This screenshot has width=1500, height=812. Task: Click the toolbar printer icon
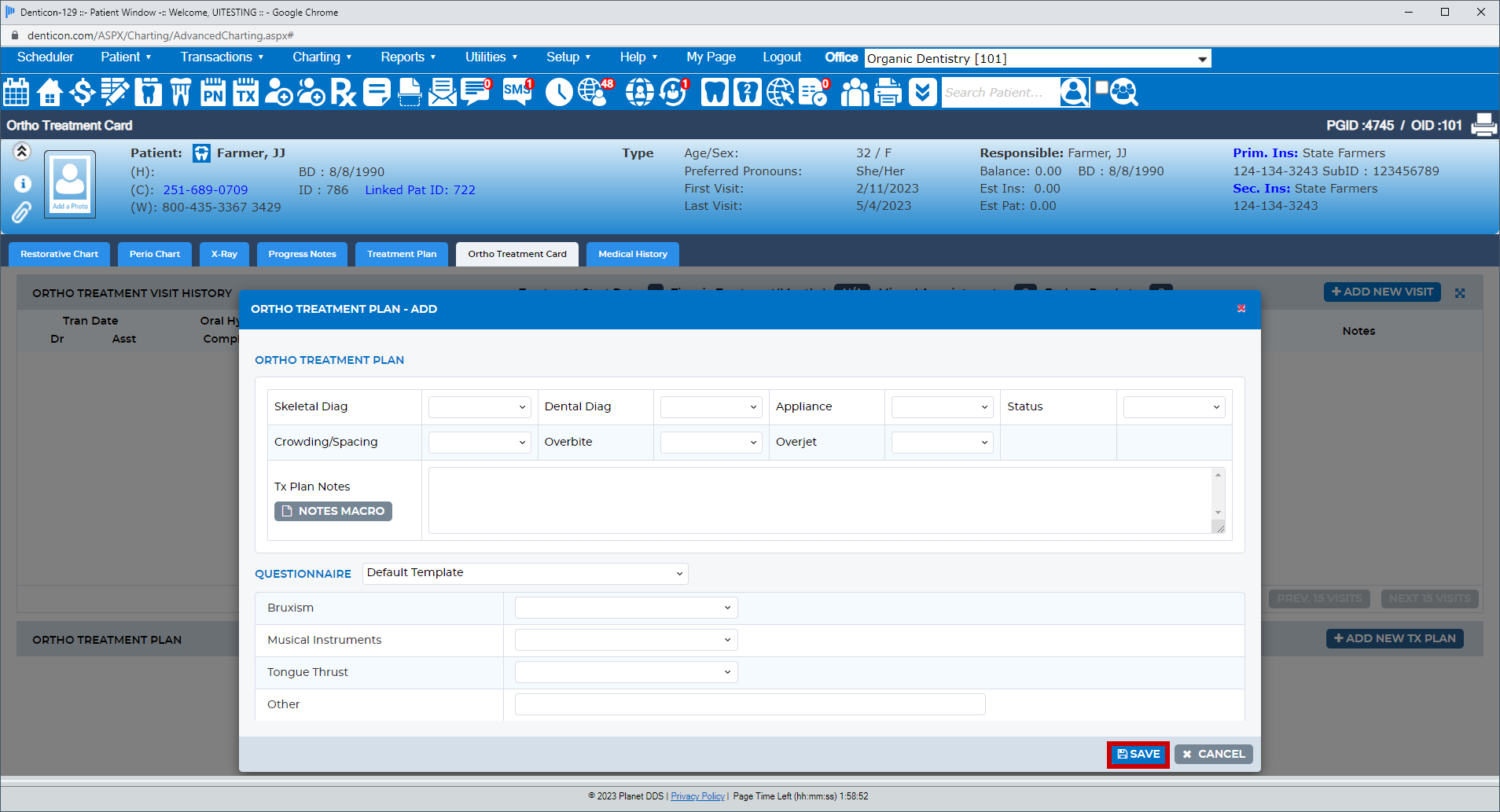coord(888,92)
